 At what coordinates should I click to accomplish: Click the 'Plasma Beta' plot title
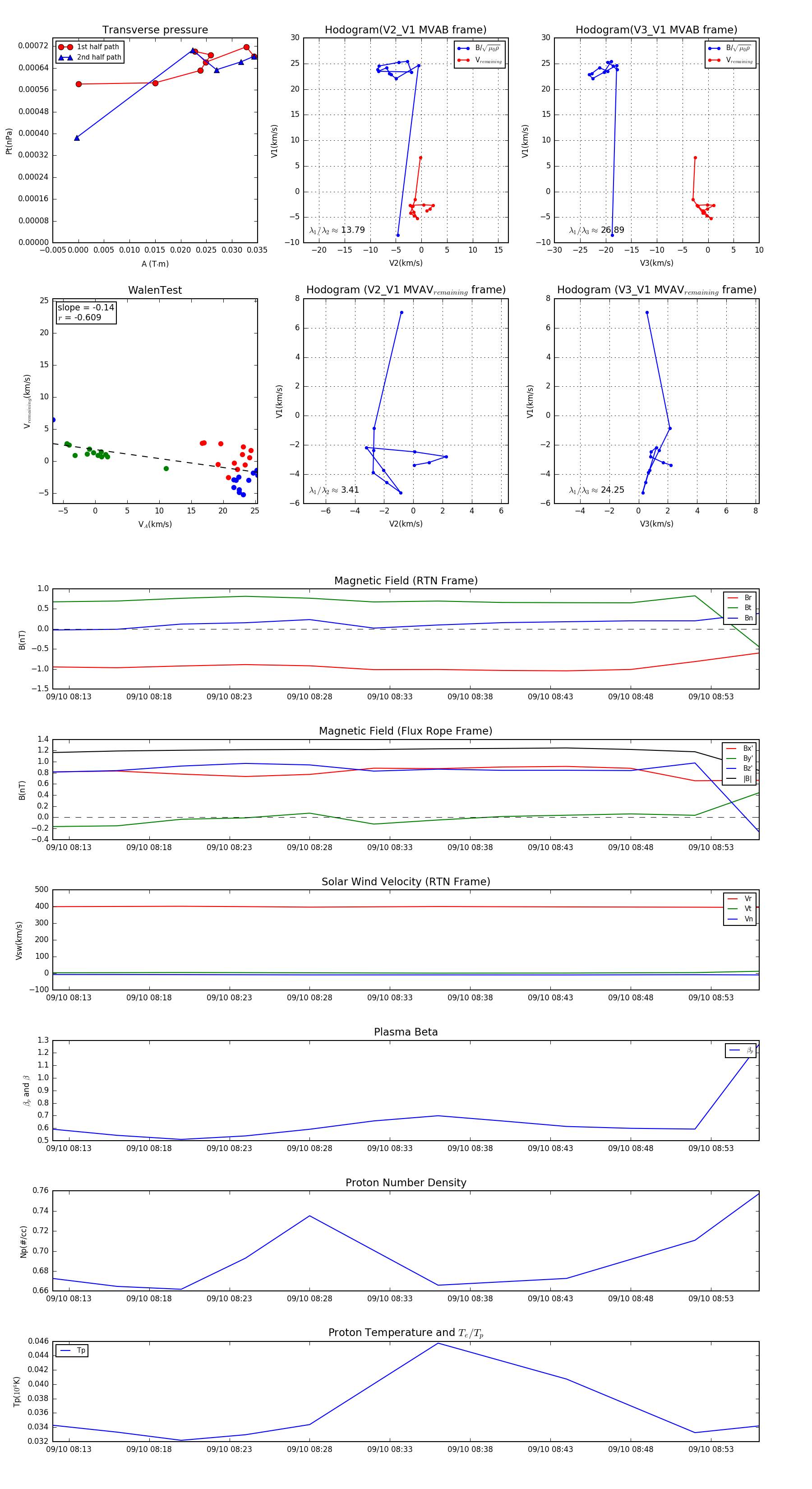click(x=406, y=1032)
